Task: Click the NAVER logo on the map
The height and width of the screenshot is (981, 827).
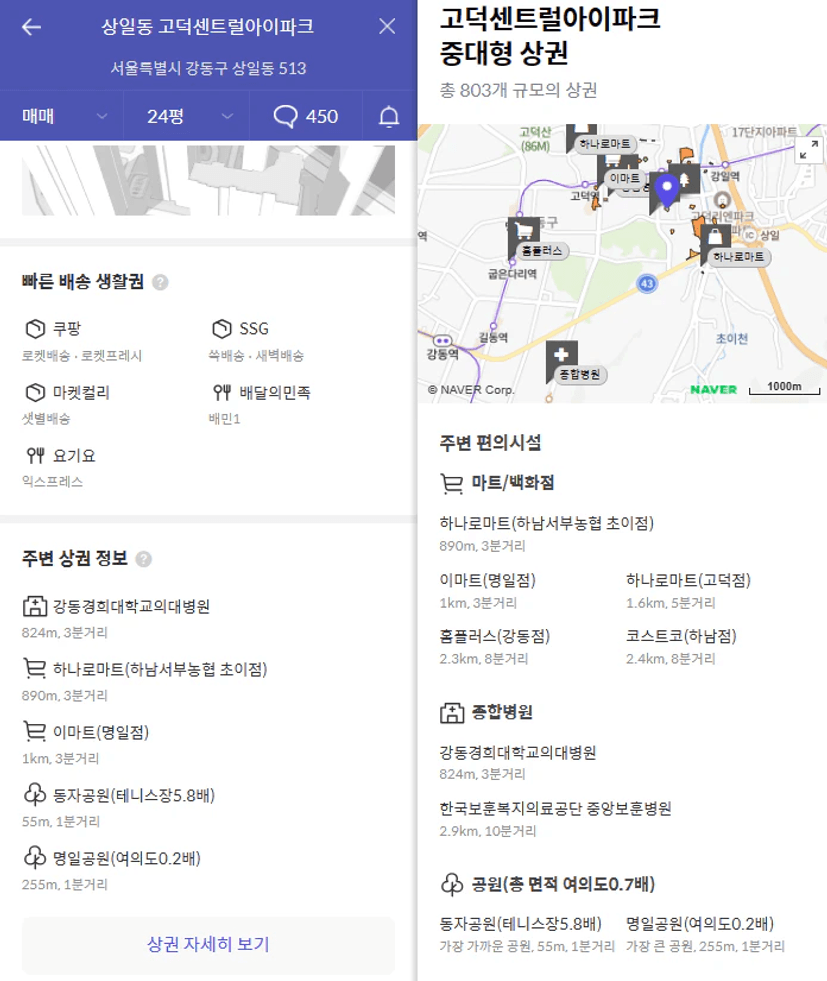Action: pyautogui.click(x=713, y=389)
